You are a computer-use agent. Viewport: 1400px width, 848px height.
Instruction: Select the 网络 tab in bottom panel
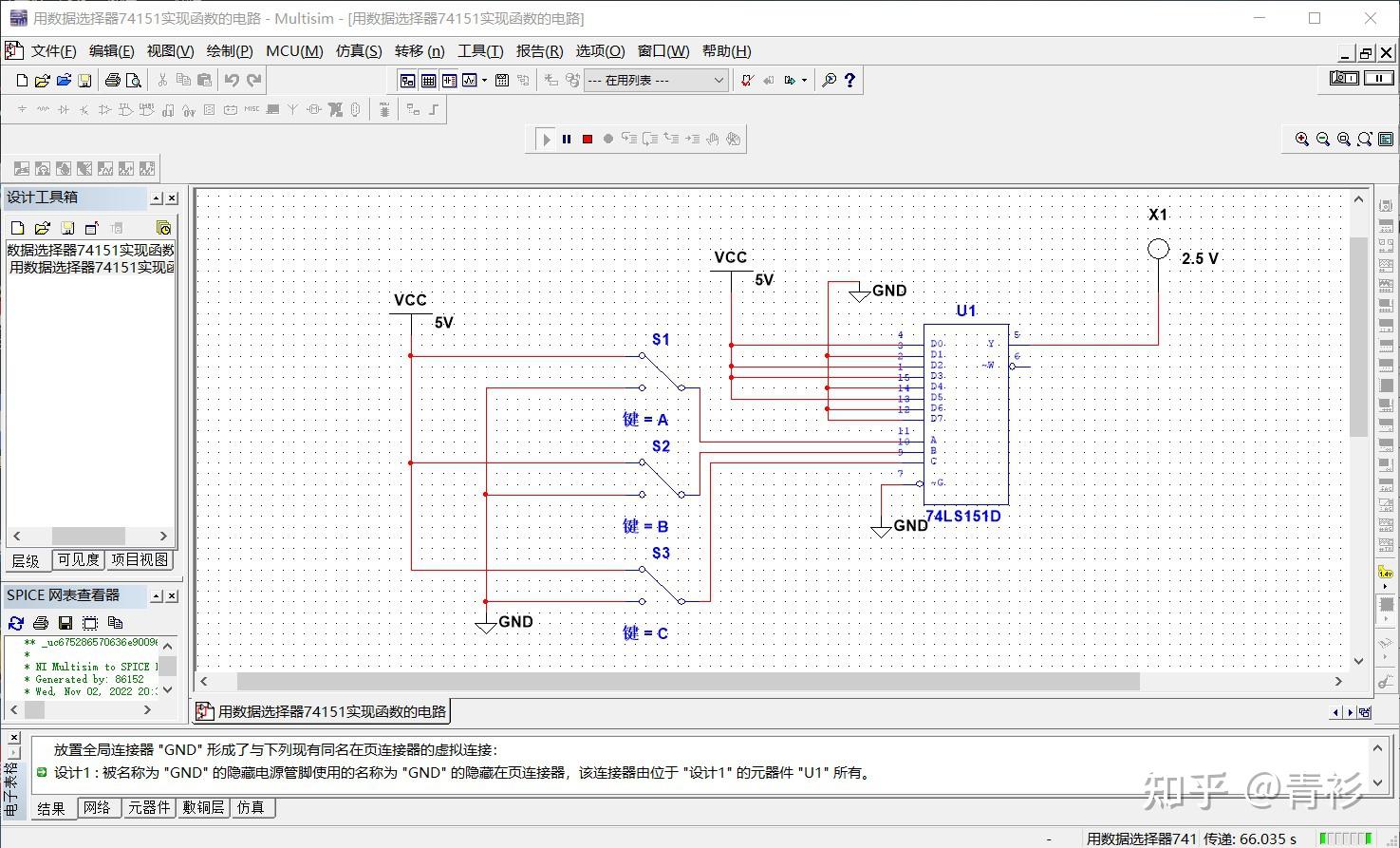[97, 808]
